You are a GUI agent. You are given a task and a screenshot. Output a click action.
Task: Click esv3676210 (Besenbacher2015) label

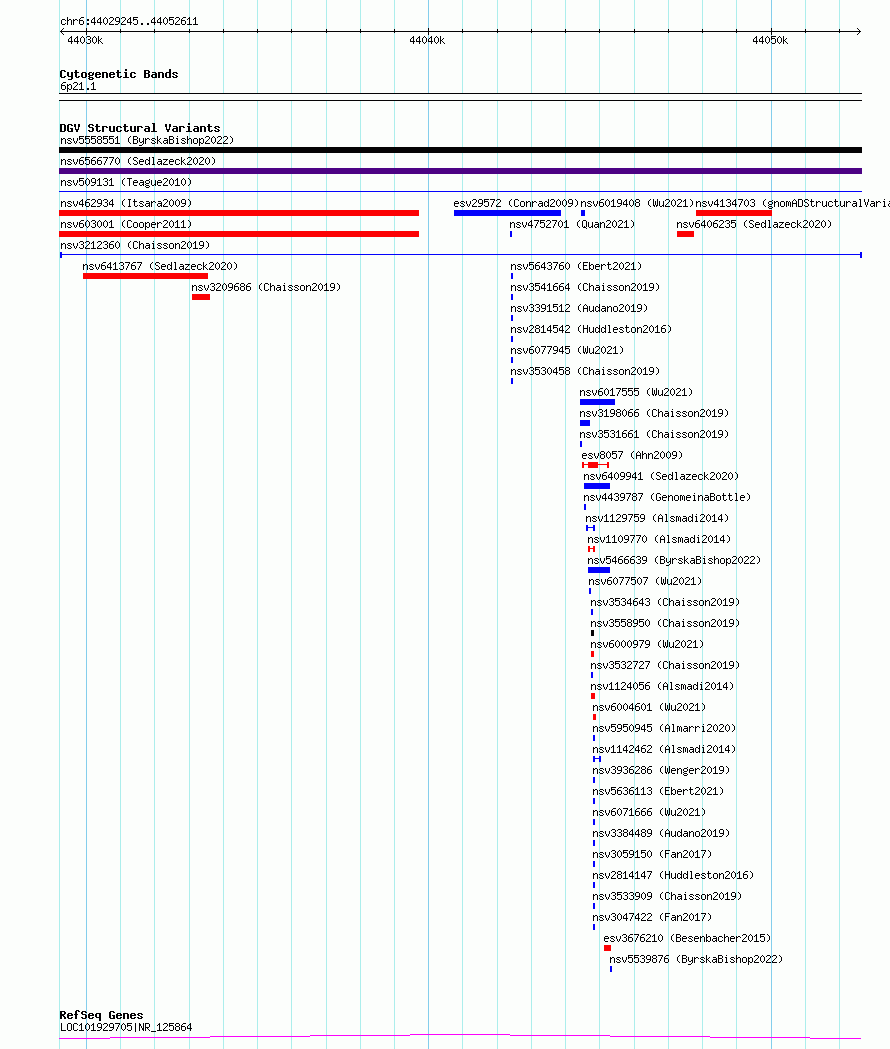click(687, 939)
